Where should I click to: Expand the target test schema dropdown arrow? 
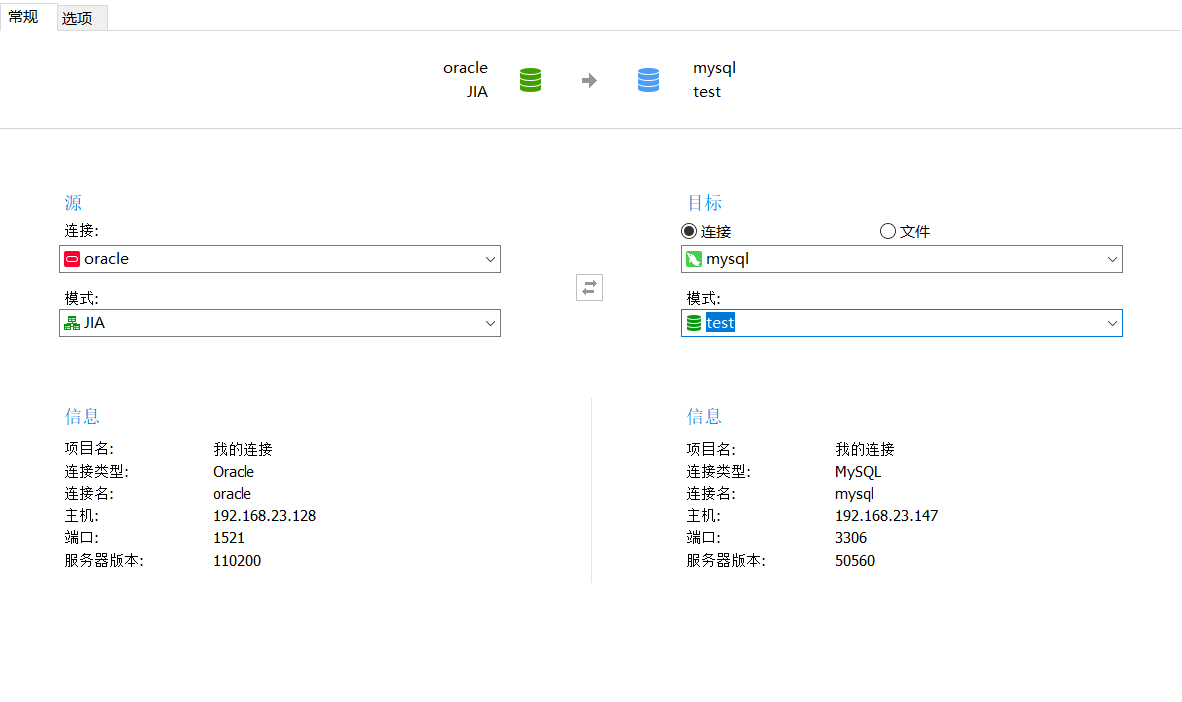(x=1112, y=323)
